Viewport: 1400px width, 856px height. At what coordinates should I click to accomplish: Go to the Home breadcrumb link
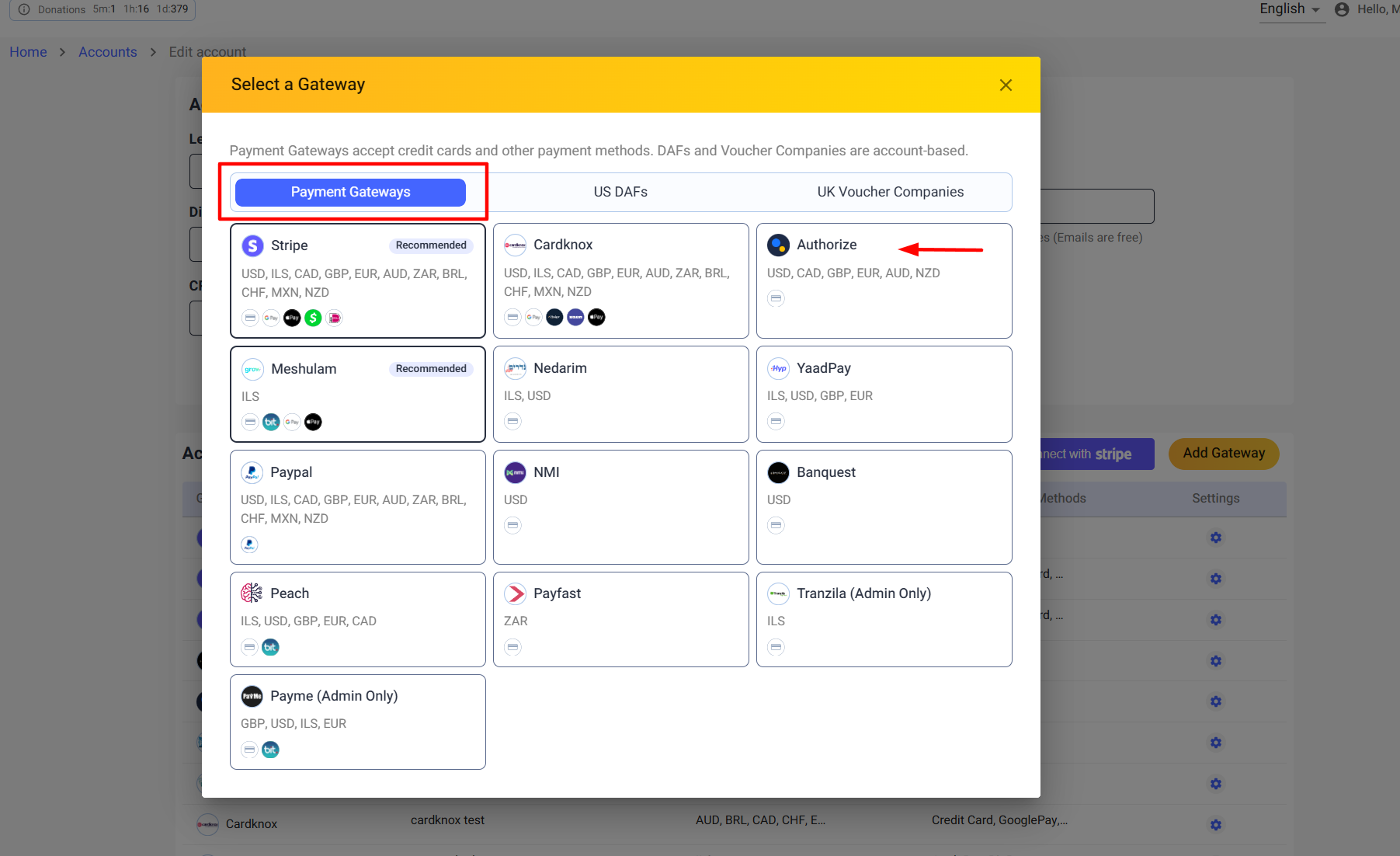click(28, 52)
